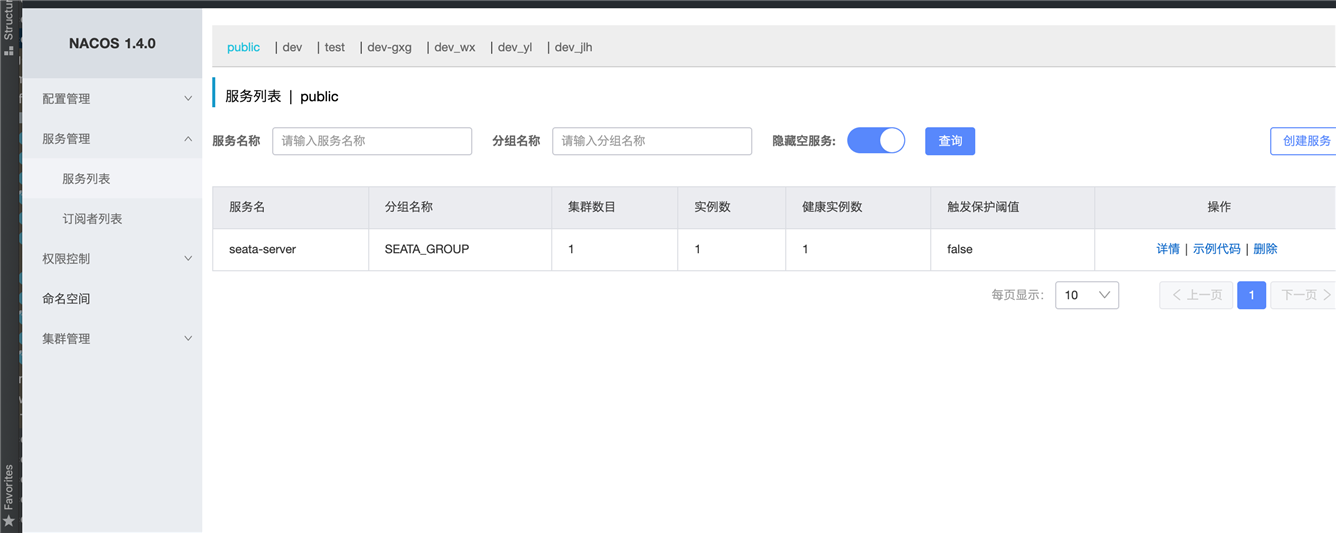
Task: Open the 每页显示 page size dropdown
Action: (x=1087, y=295)
